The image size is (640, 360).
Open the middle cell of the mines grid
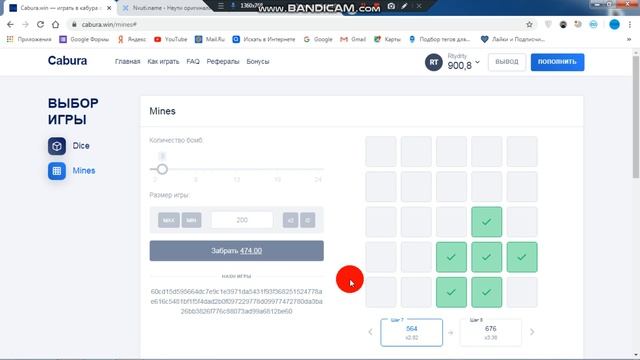point(451,222)
